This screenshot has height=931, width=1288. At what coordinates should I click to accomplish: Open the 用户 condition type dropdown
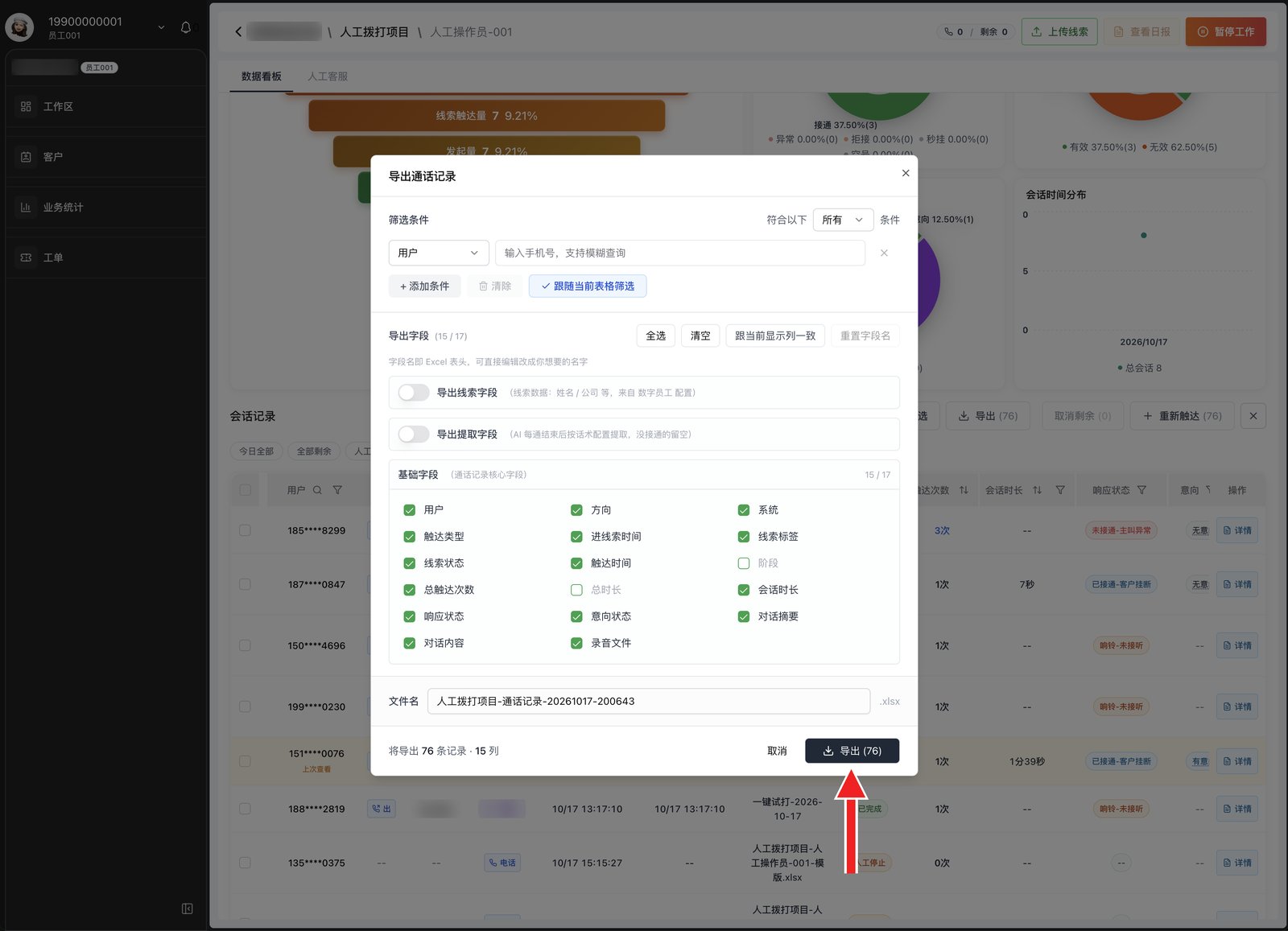[x=439, y=253]
